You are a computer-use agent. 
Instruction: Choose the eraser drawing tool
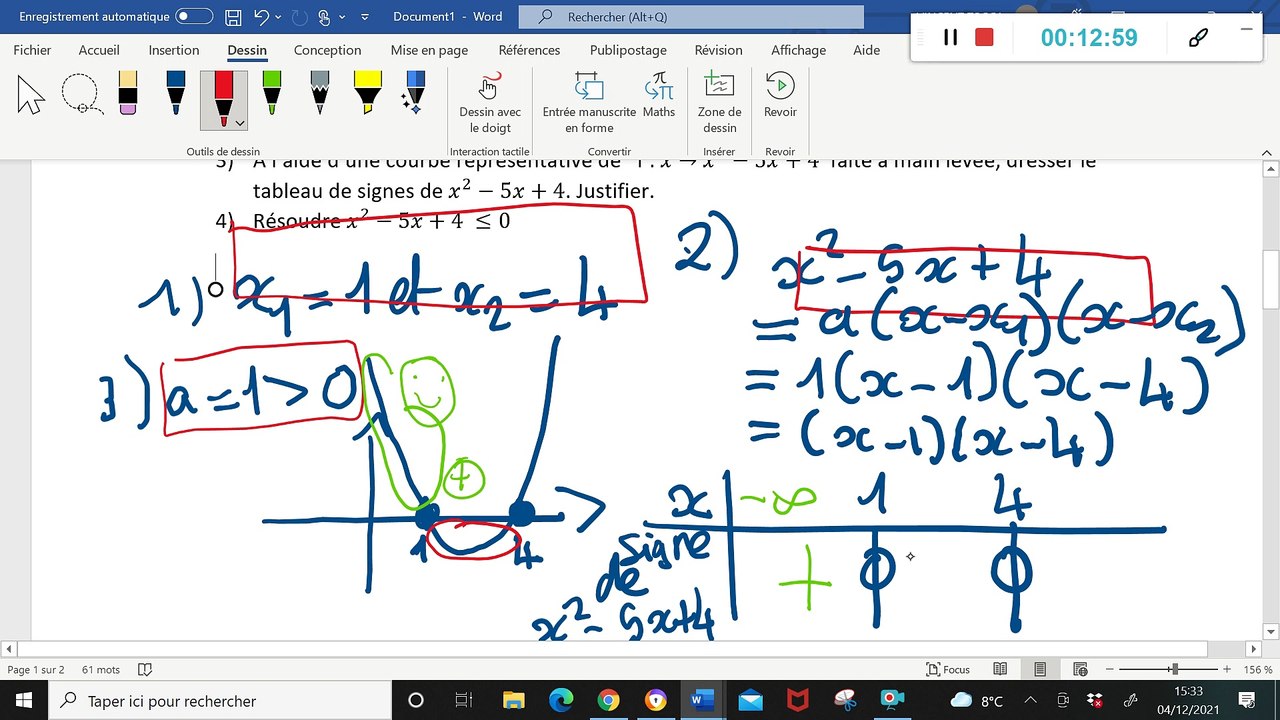(x=128, y=93)
